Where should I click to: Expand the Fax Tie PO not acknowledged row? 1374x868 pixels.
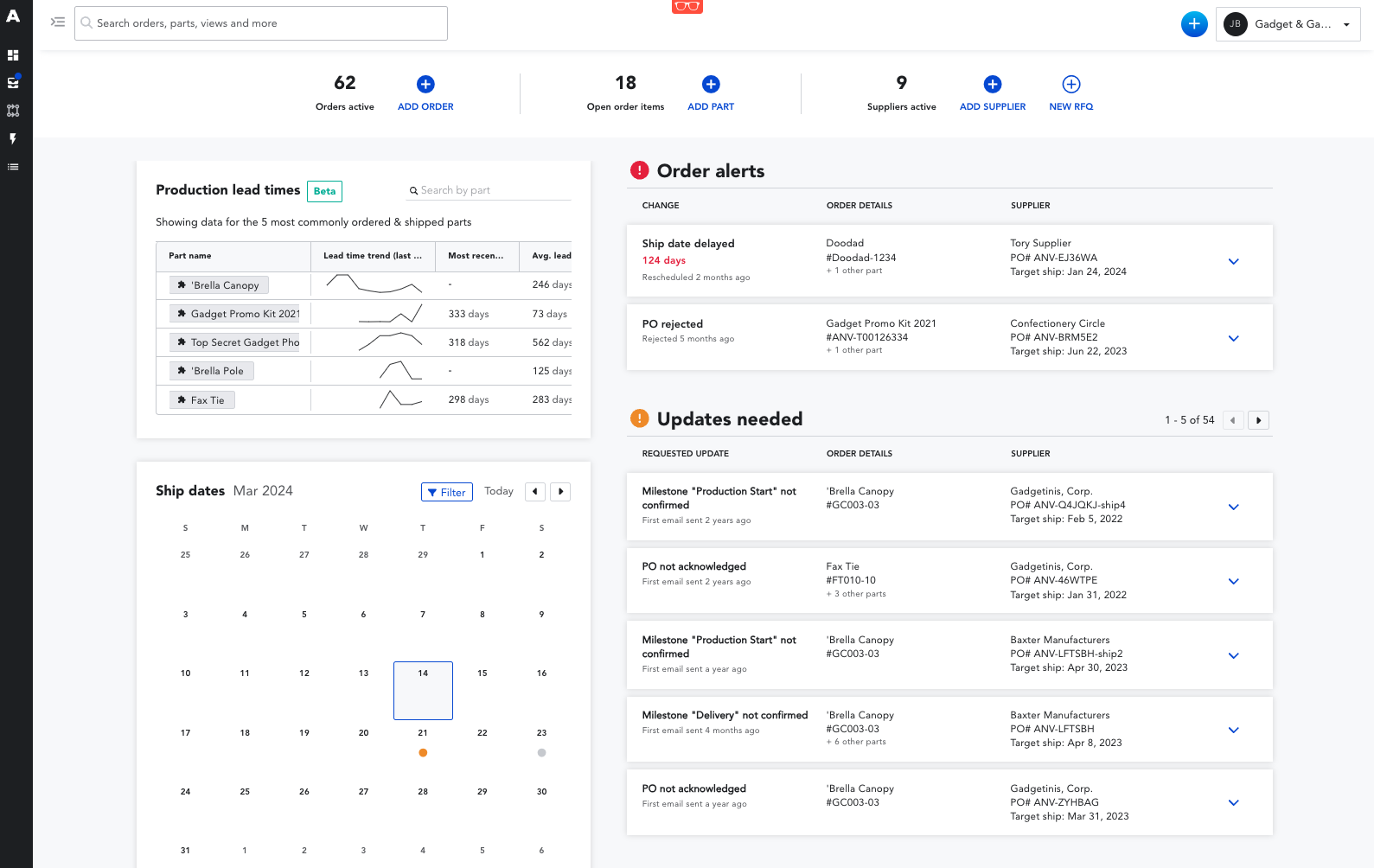coord(1234,581)
